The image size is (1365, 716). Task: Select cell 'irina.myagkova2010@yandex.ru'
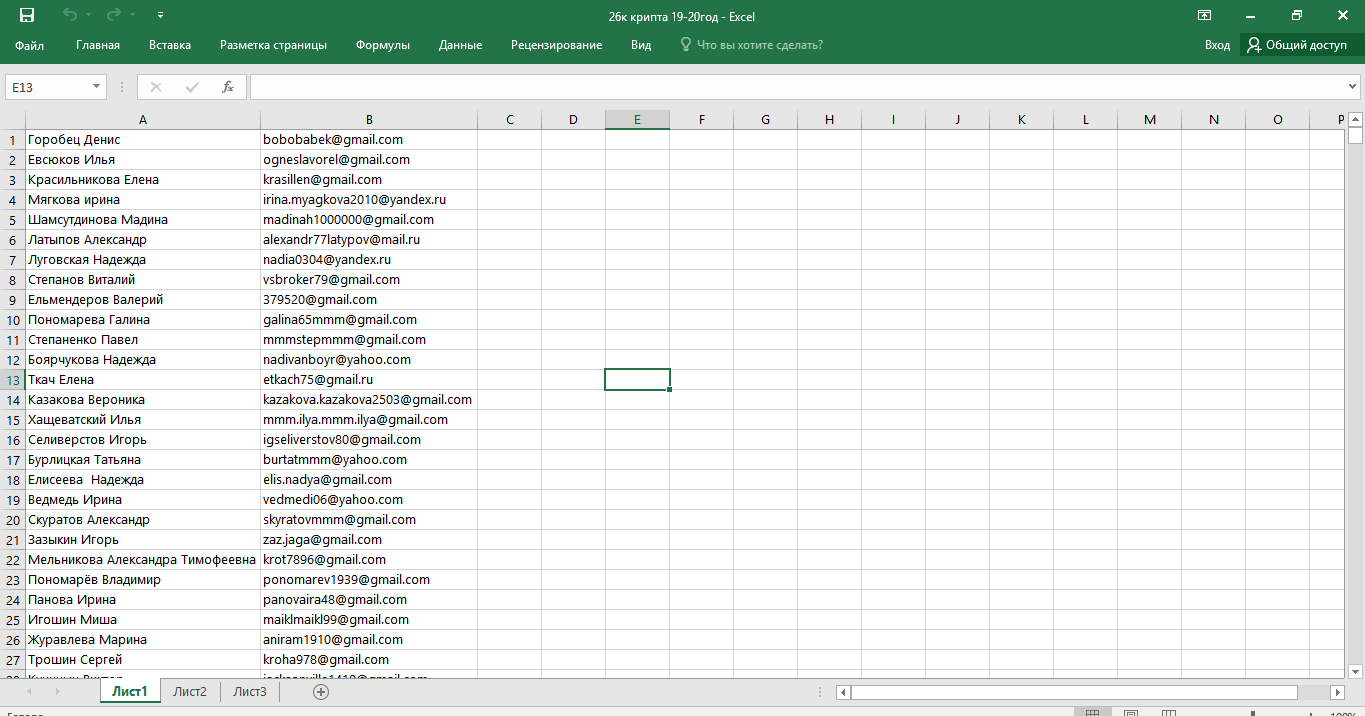point(369,200)
